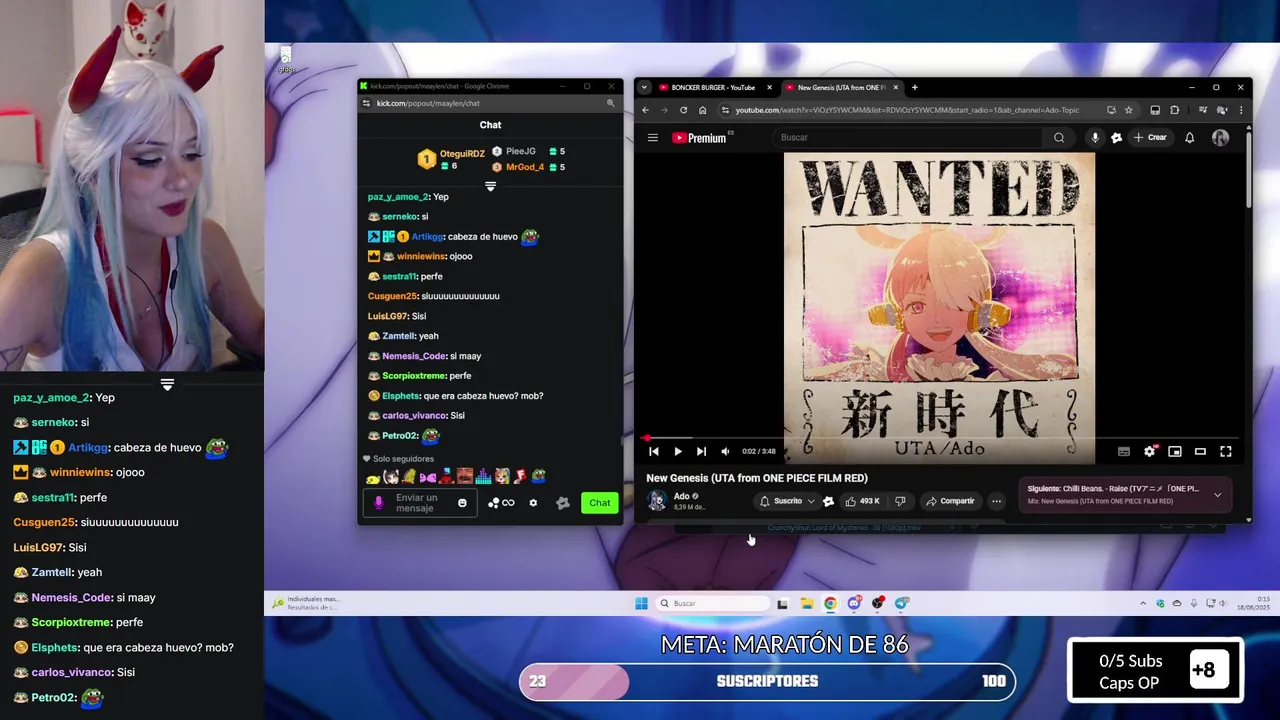Collapse the Kick chat leaderboard expander
The image size is (1280, 720).
(x=490, y=187)
